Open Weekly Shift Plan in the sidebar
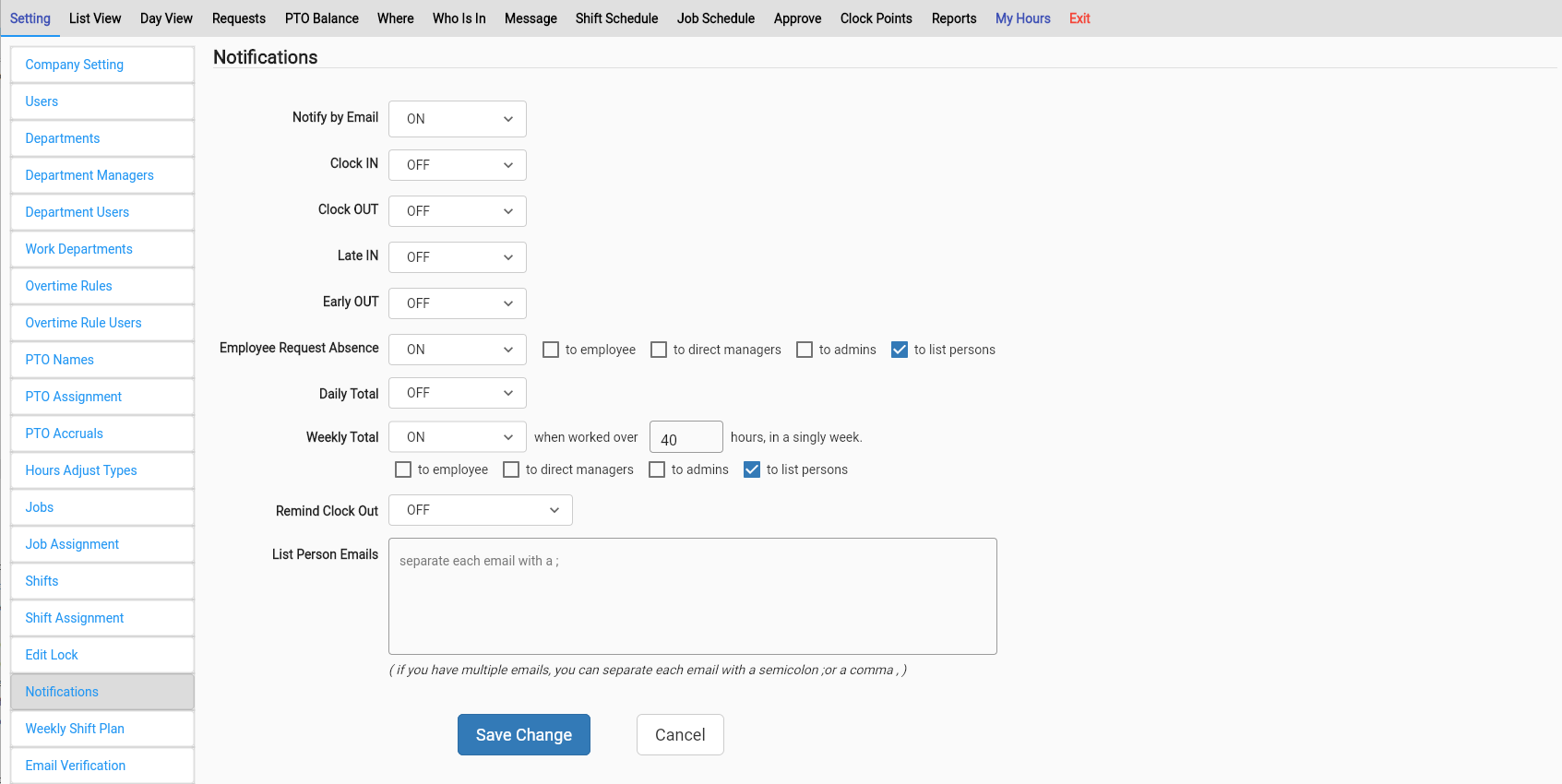This screenshot has width=1562, height=784. coord(102,729)
